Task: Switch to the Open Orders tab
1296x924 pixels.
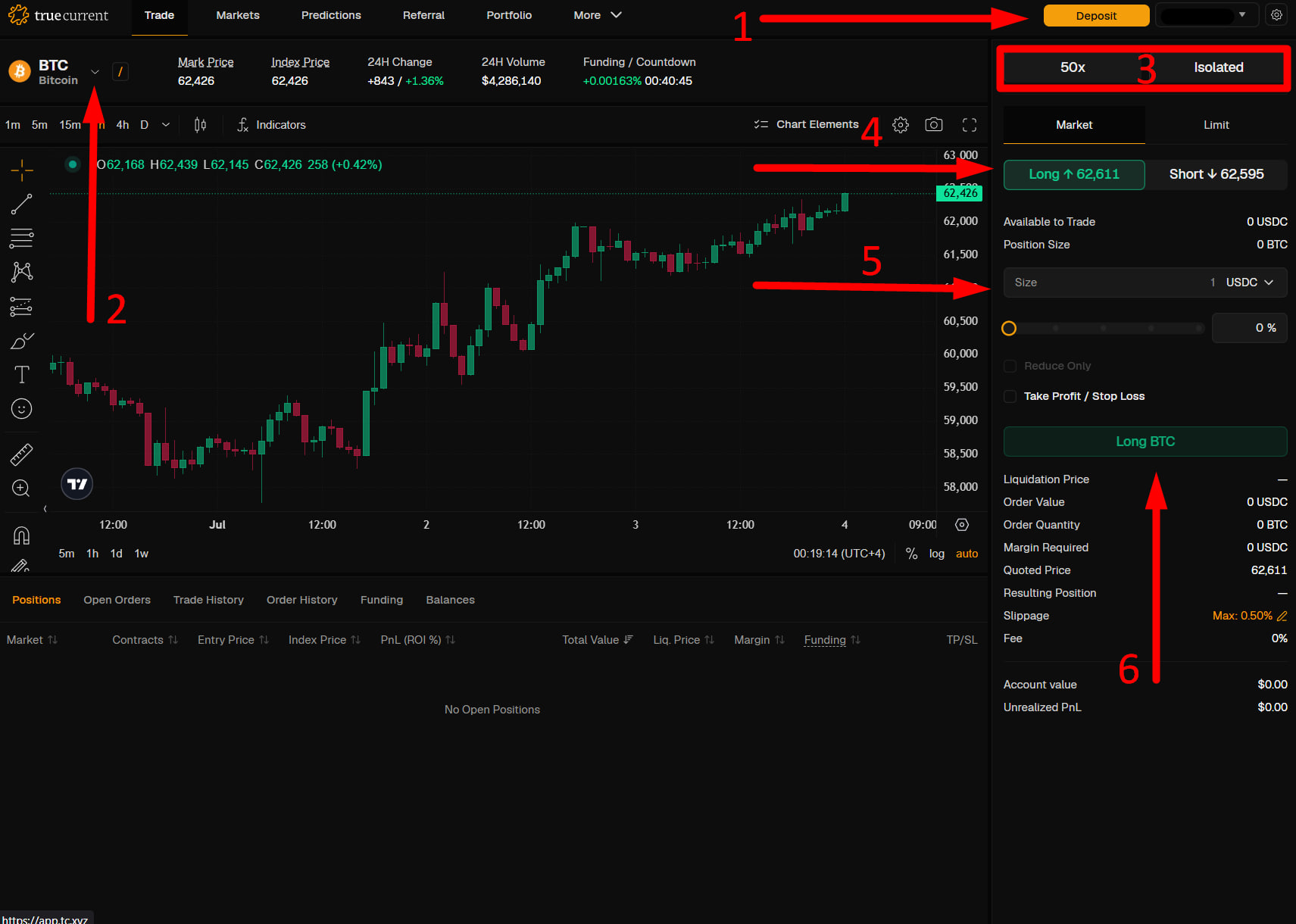Action: 117,600
